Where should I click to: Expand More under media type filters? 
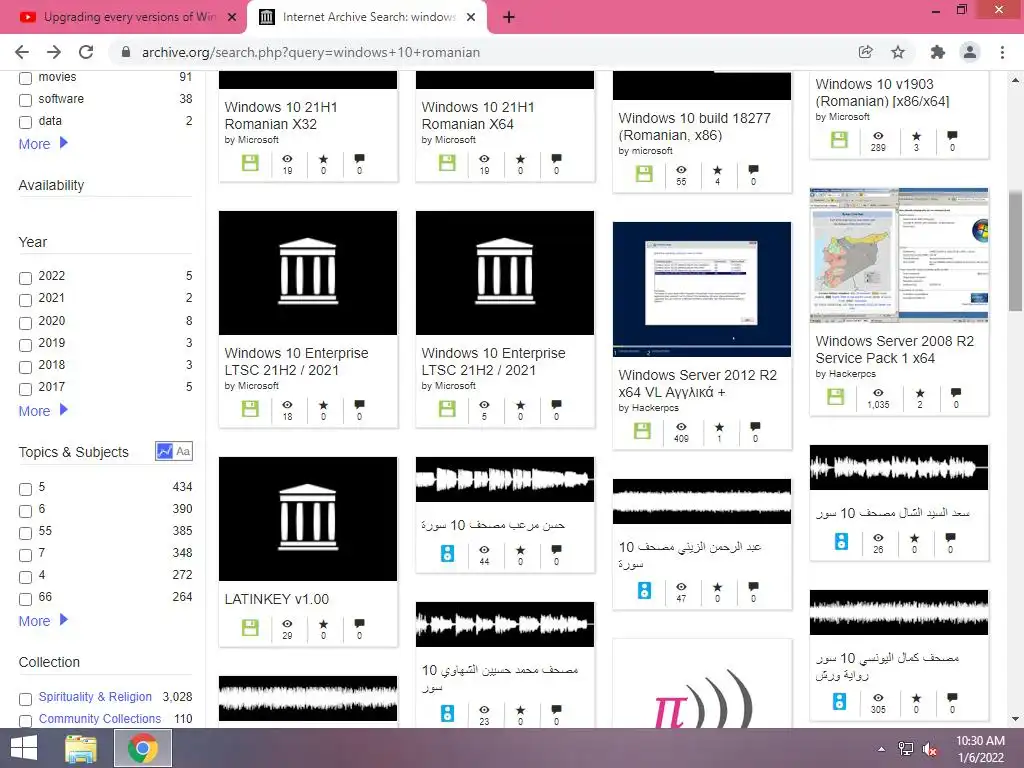[x=43, y=144]
